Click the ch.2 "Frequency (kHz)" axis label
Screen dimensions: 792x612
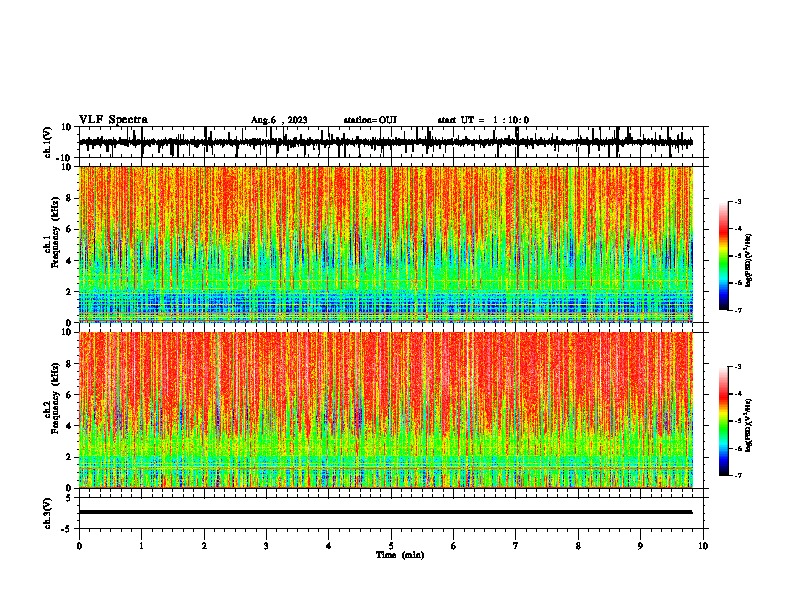coord(55,398)
